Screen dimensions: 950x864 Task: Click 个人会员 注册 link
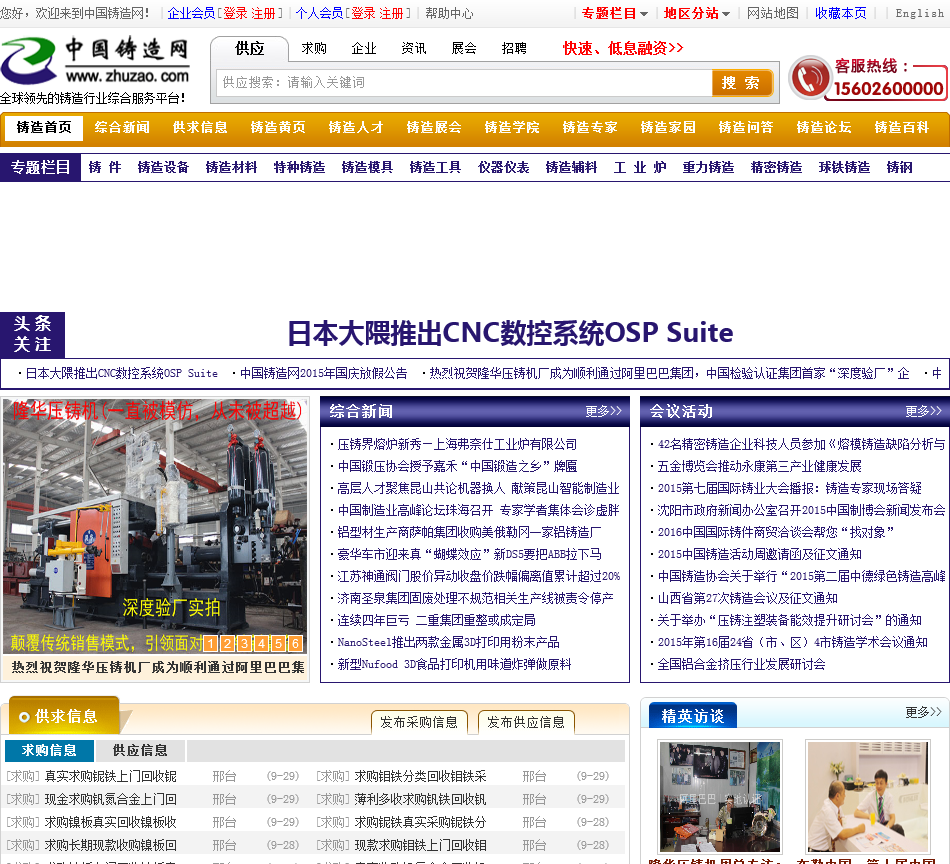coord(391,13)
